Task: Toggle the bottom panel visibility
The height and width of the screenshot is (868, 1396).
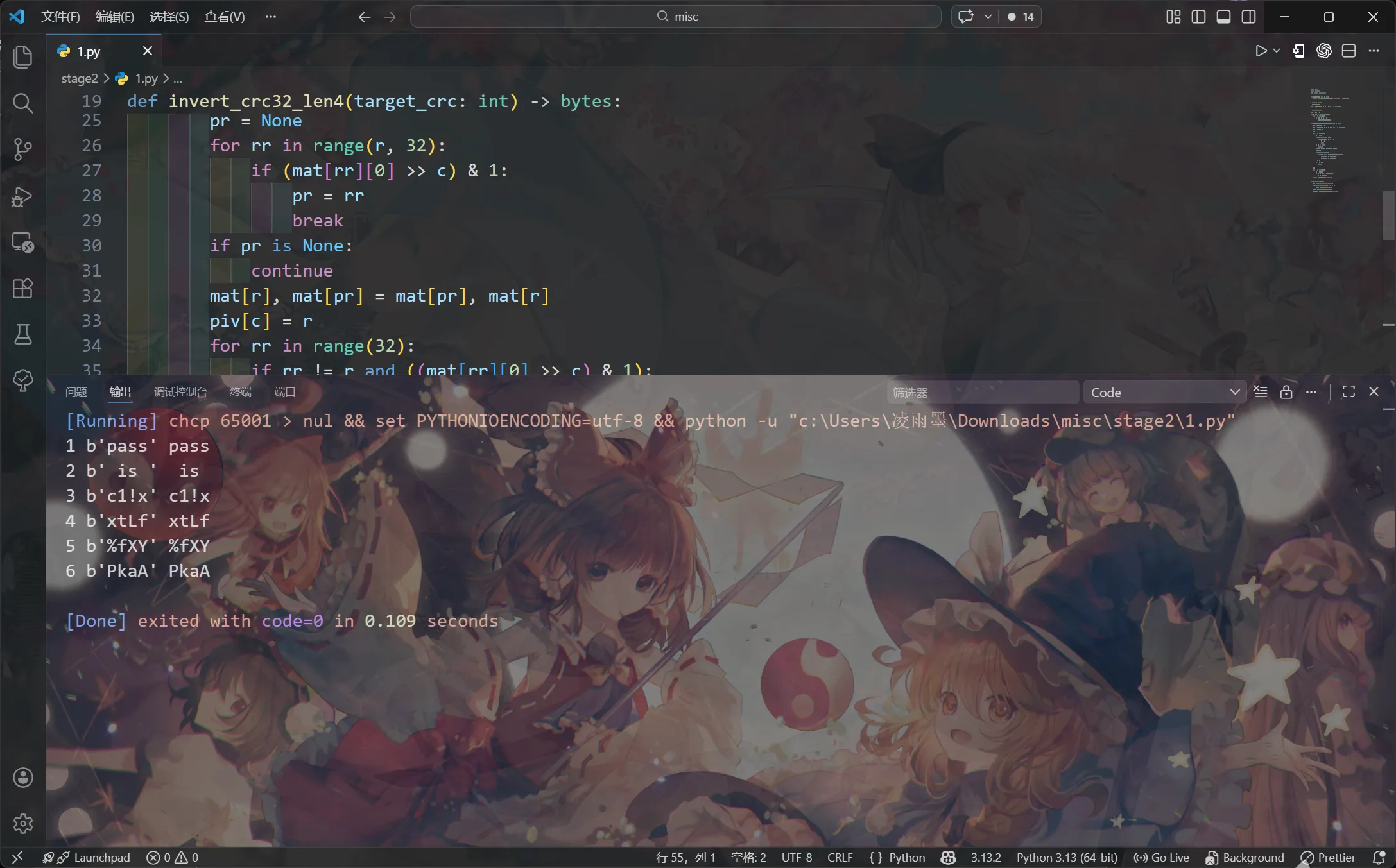Action: (1223, 17)
